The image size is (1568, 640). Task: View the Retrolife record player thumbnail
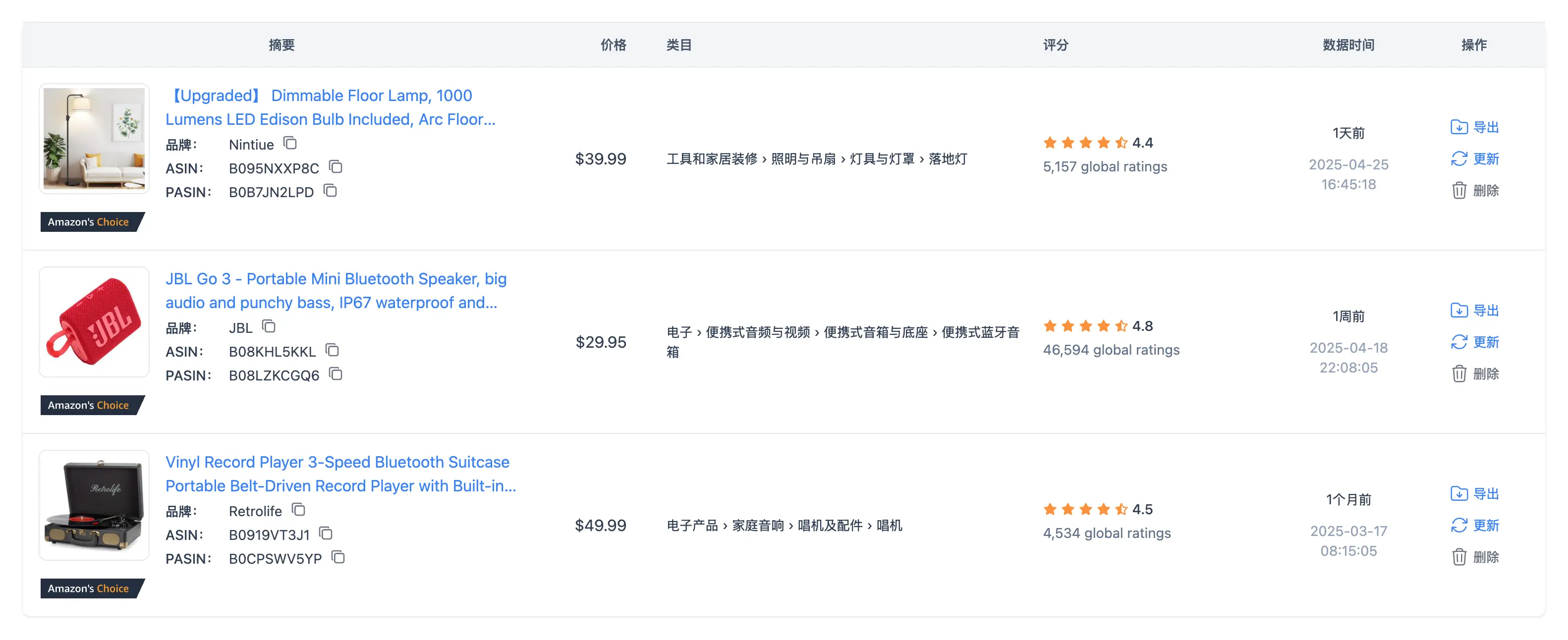tap(94, 505)
